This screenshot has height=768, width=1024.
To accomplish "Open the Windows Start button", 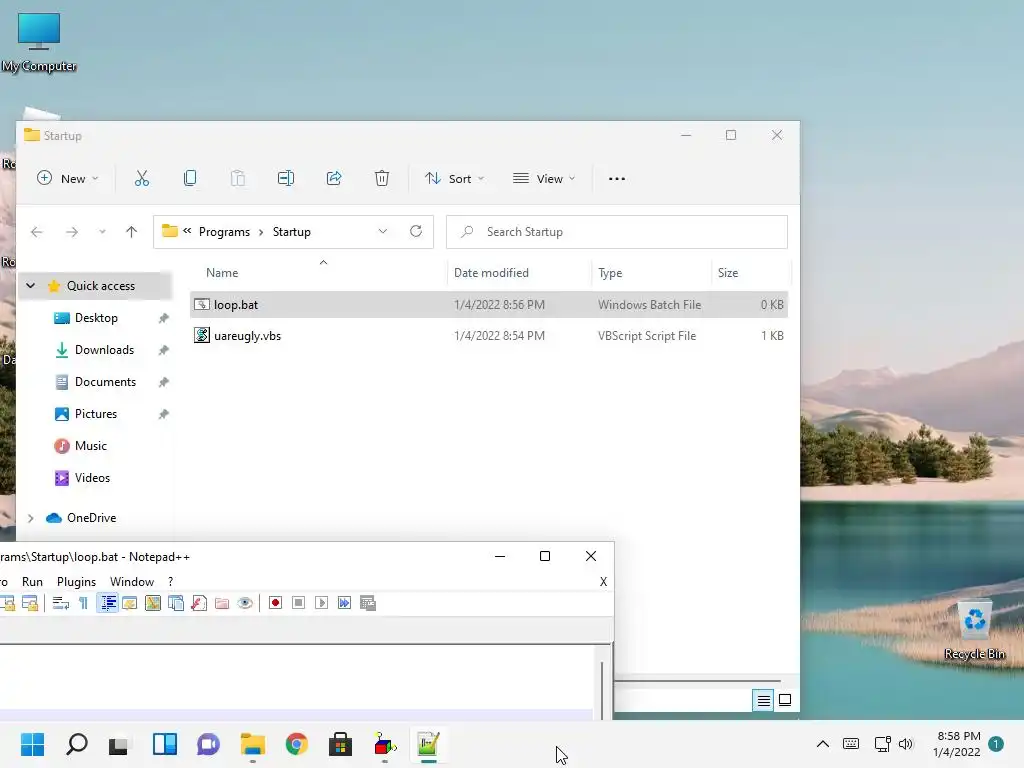I will point(33,744).
